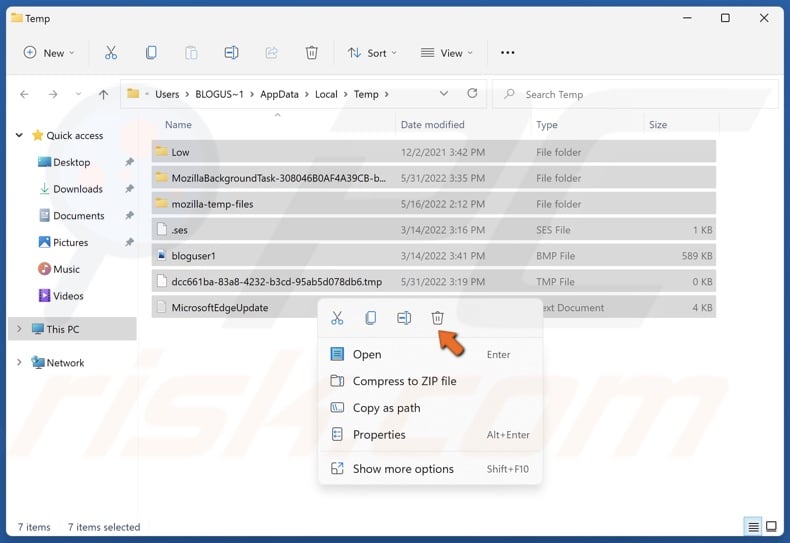The image size is (790, 543).
Task: Click the 589 KB size cell
Action: 697,256
